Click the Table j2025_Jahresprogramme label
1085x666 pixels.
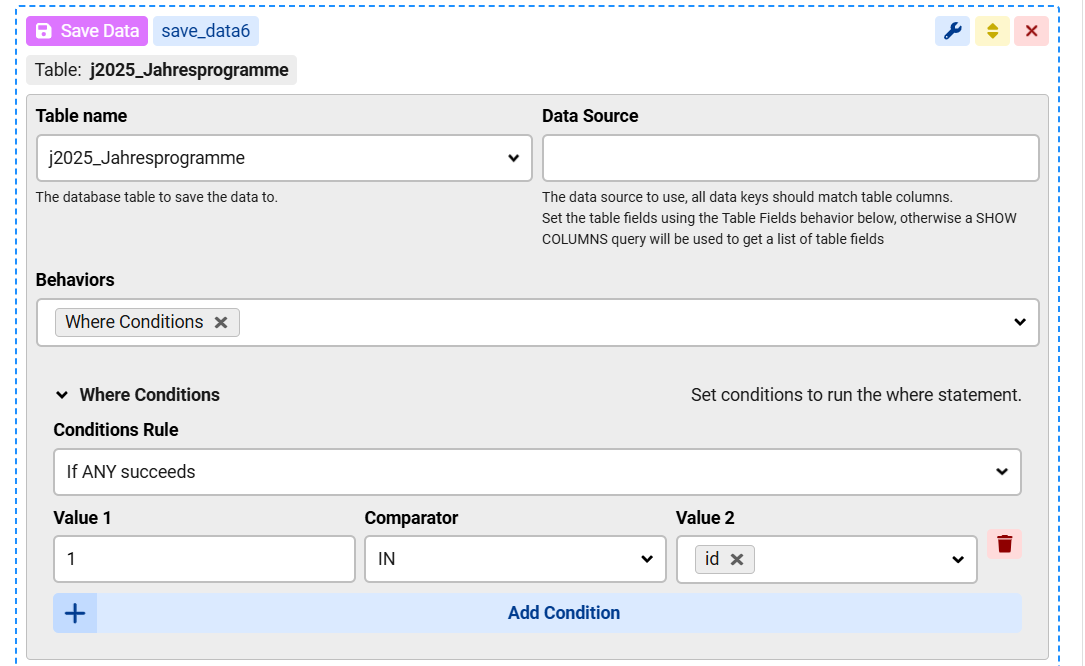tap(162, 70)
